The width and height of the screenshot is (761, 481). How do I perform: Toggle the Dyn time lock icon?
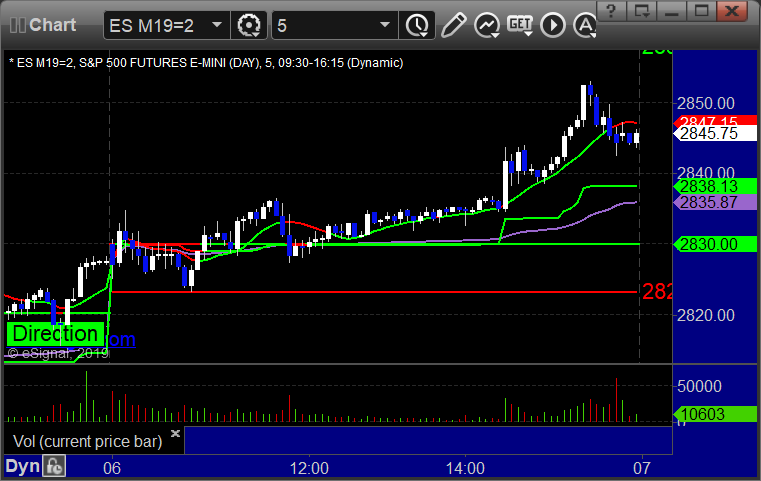[x=55, y=466]
